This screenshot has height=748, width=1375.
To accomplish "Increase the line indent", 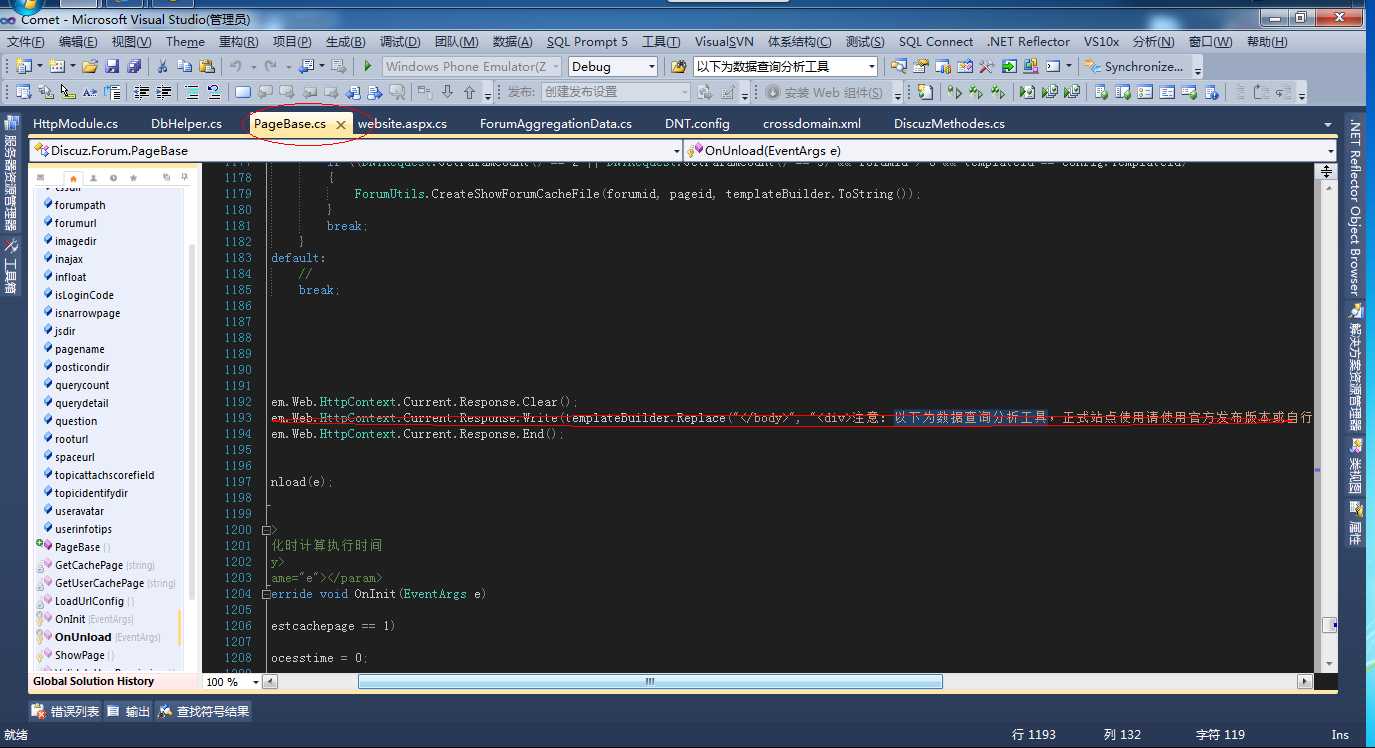I will tap(163, 92).
